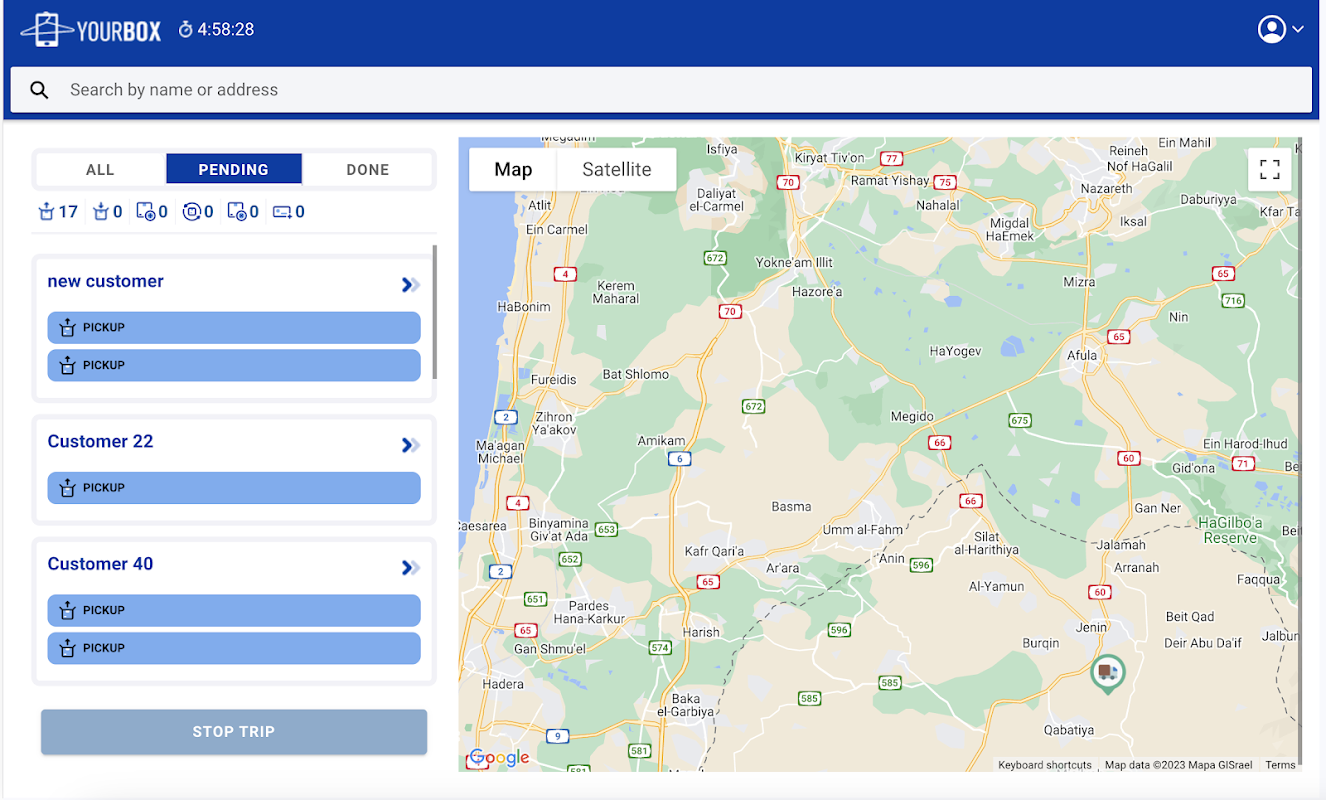Expand new customer card chevron

click(410, 285)
